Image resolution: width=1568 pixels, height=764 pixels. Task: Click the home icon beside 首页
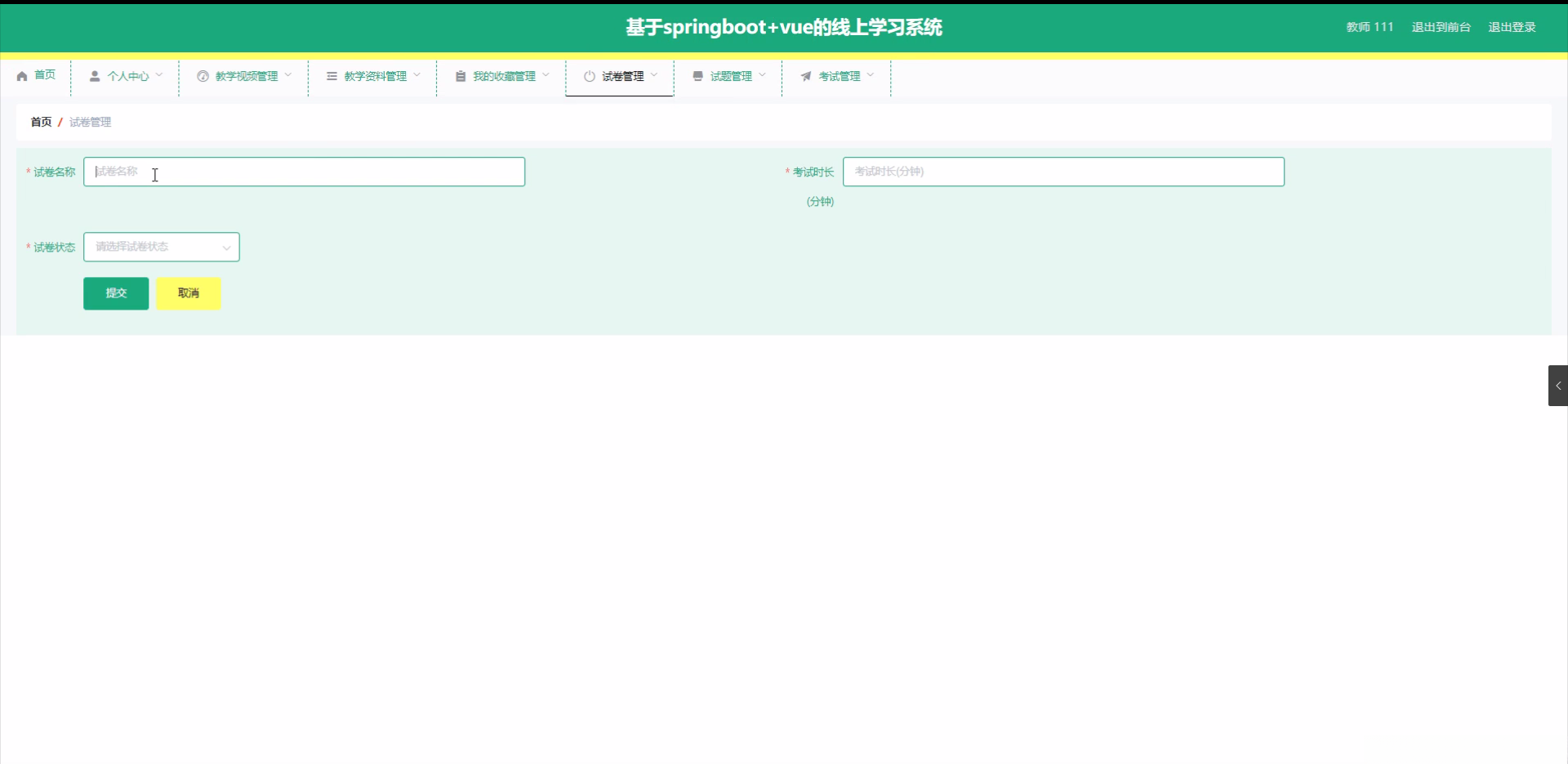22,76
